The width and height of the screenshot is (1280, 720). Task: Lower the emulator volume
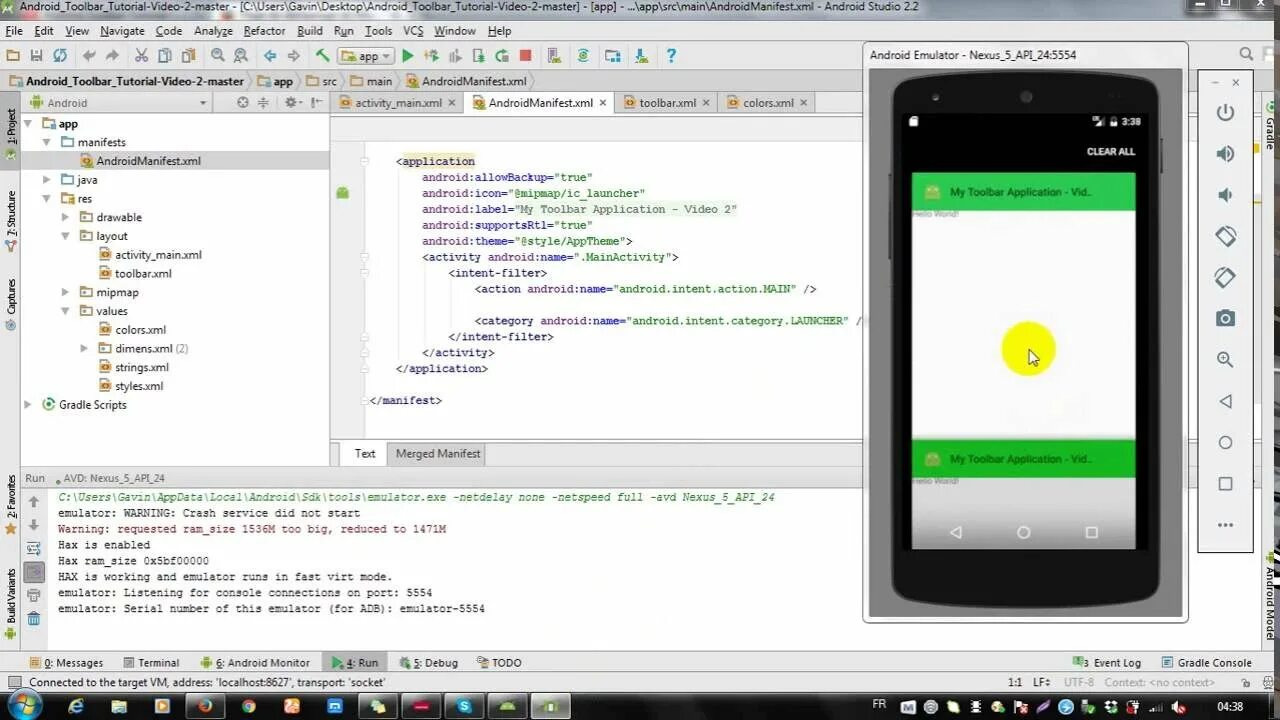coord(1225,195)
